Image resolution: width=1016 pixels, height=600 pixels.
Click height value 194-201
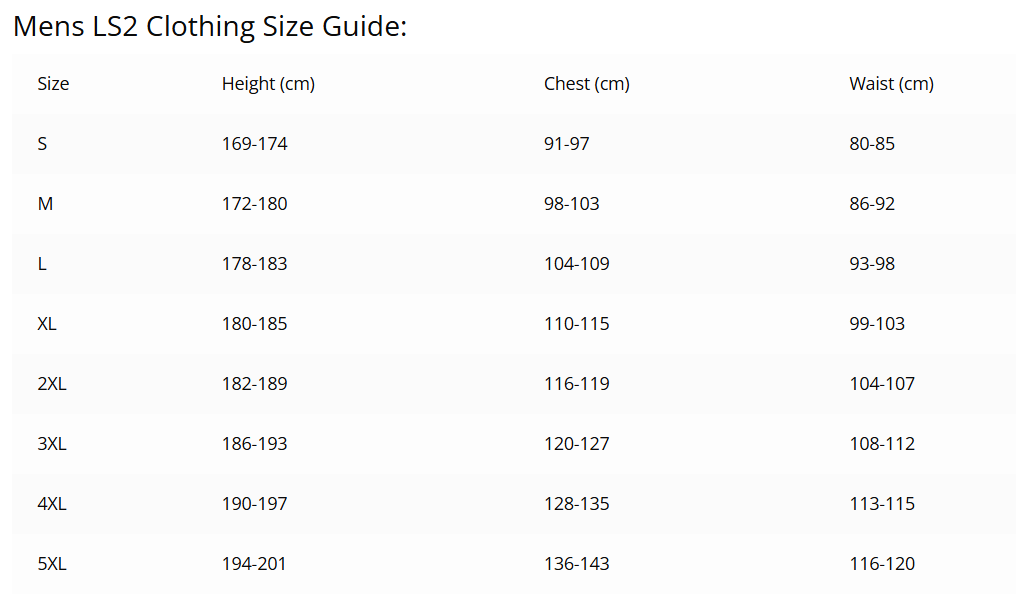254,564
